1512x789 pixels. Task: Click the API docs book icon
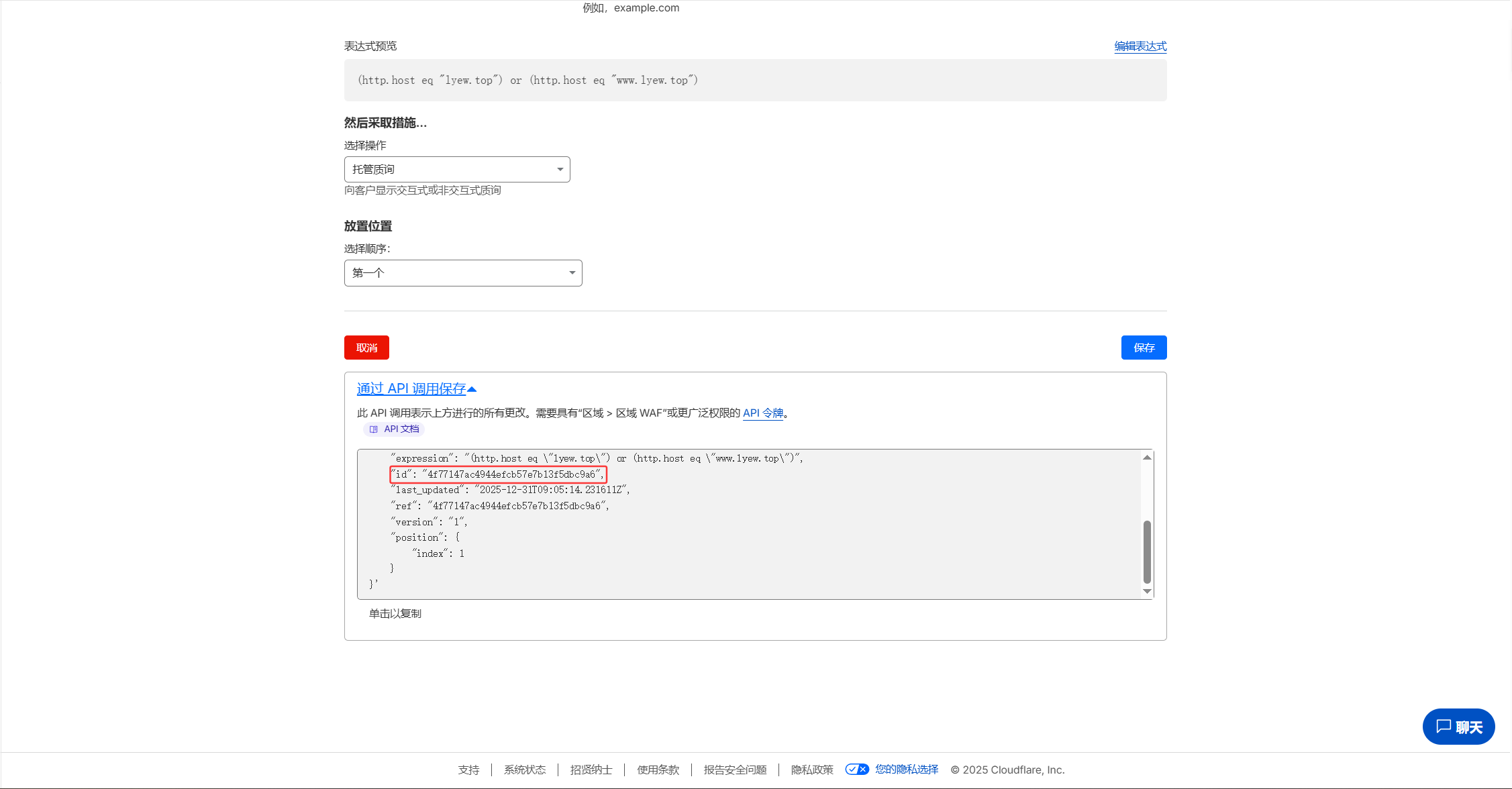click(374, 429)
